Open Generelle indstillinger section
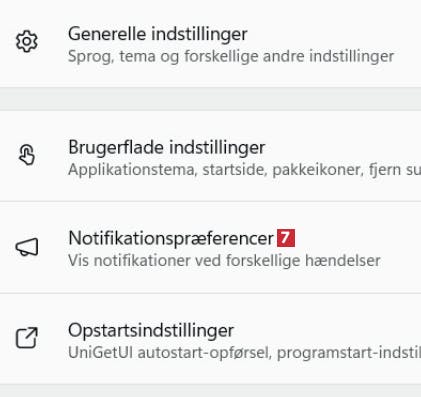The image size is (421, 397). click(x=210, y=43)
